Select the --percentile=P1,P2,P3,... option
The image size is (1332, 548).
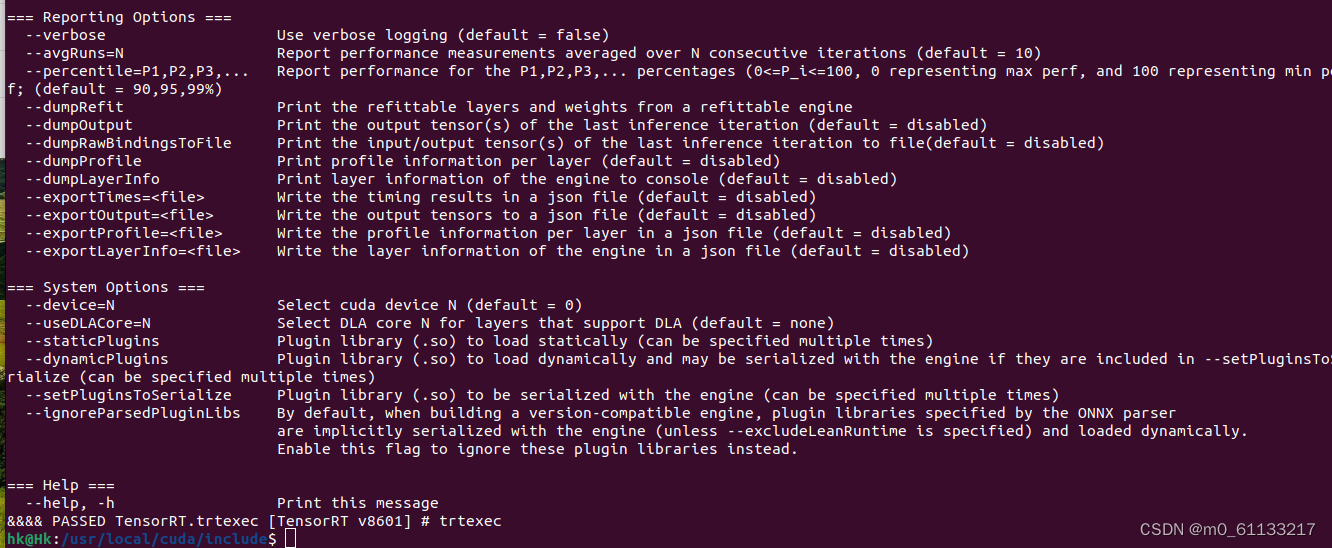(137, 71)
